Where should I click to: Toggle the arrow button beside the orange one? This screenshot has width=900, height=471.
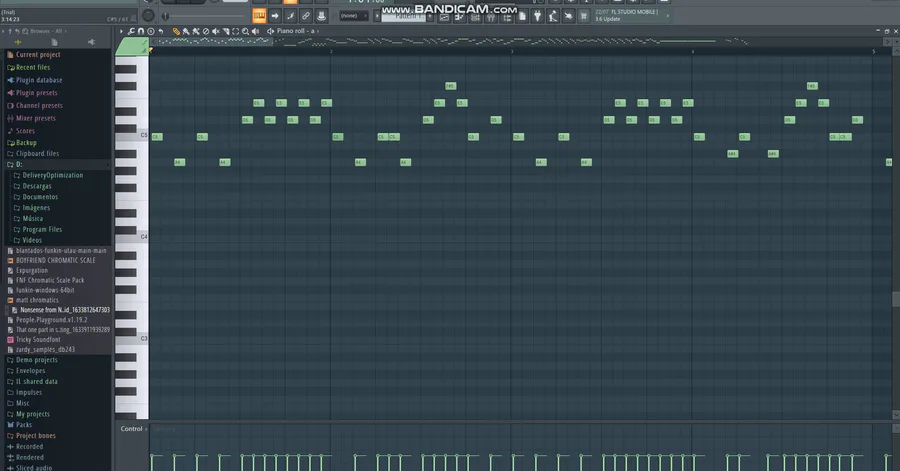coord(275,15)
